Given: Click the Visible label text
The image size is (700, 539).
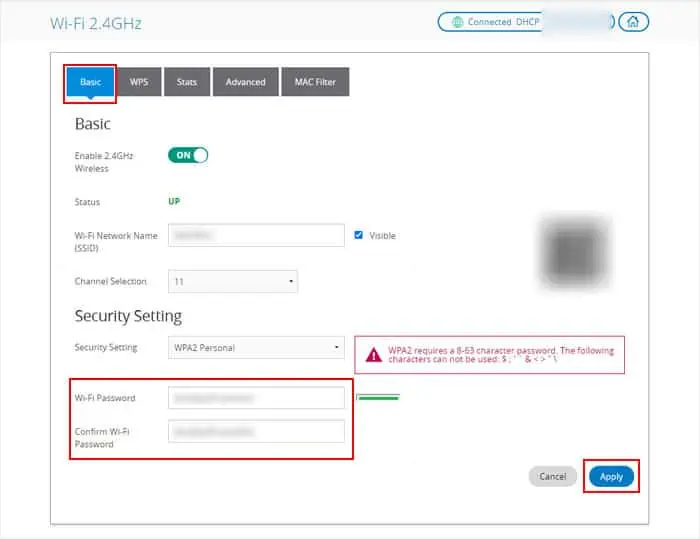Looking at the screenshot, I should [x=382, y=236].
